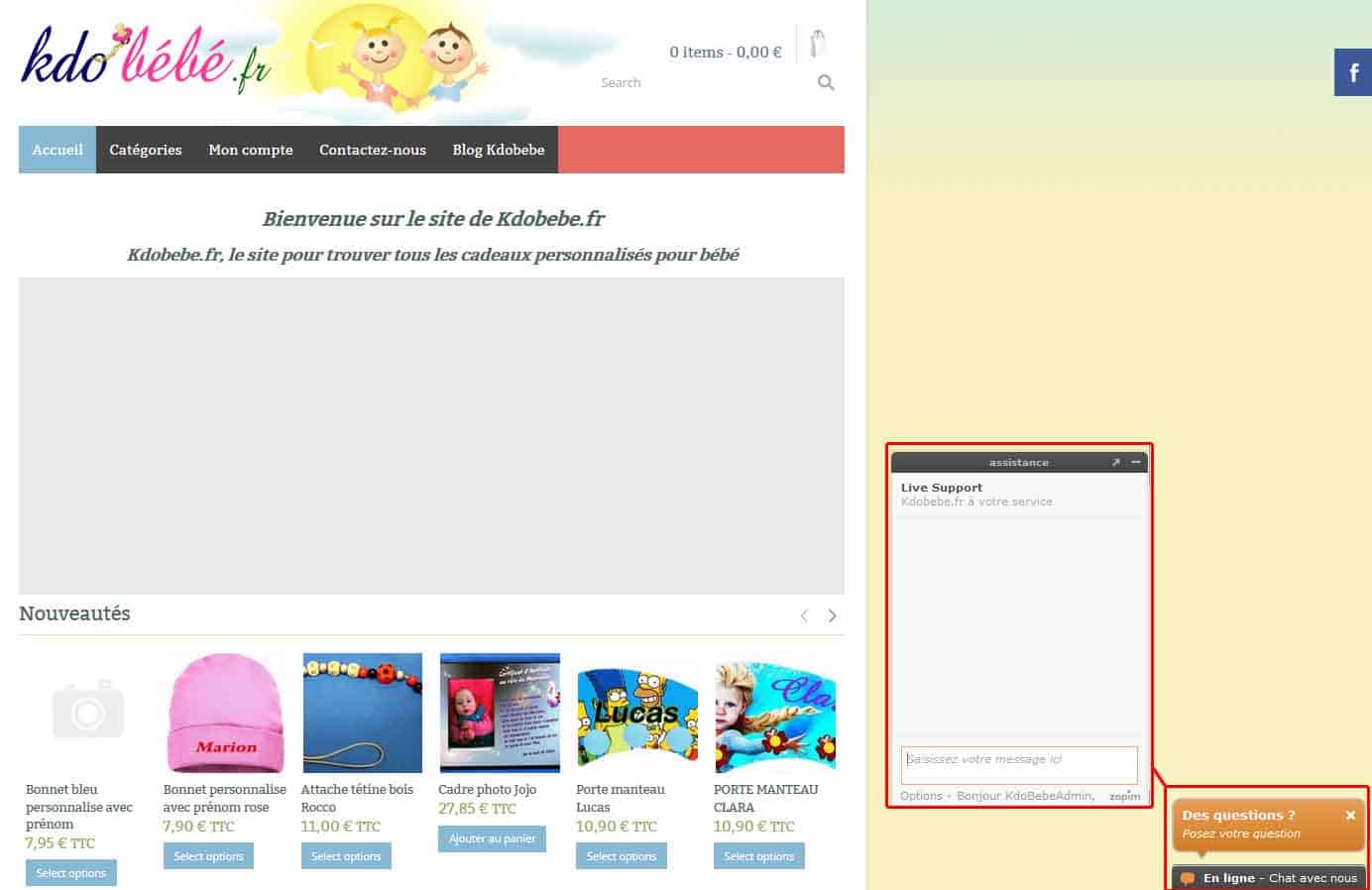The width and height of the screenshot is (1372, 890).
Task: Go to Contactez-nous page
Action: pyautogui.click(x=373, y=150)
